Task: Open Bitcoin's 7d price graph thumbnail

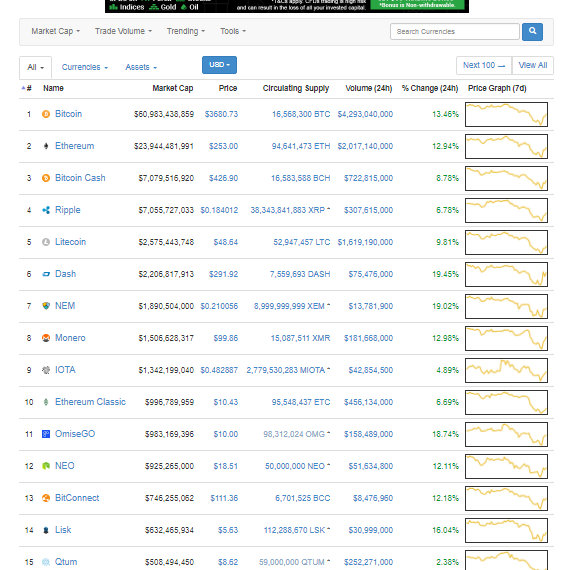Action: coord(506,115)
